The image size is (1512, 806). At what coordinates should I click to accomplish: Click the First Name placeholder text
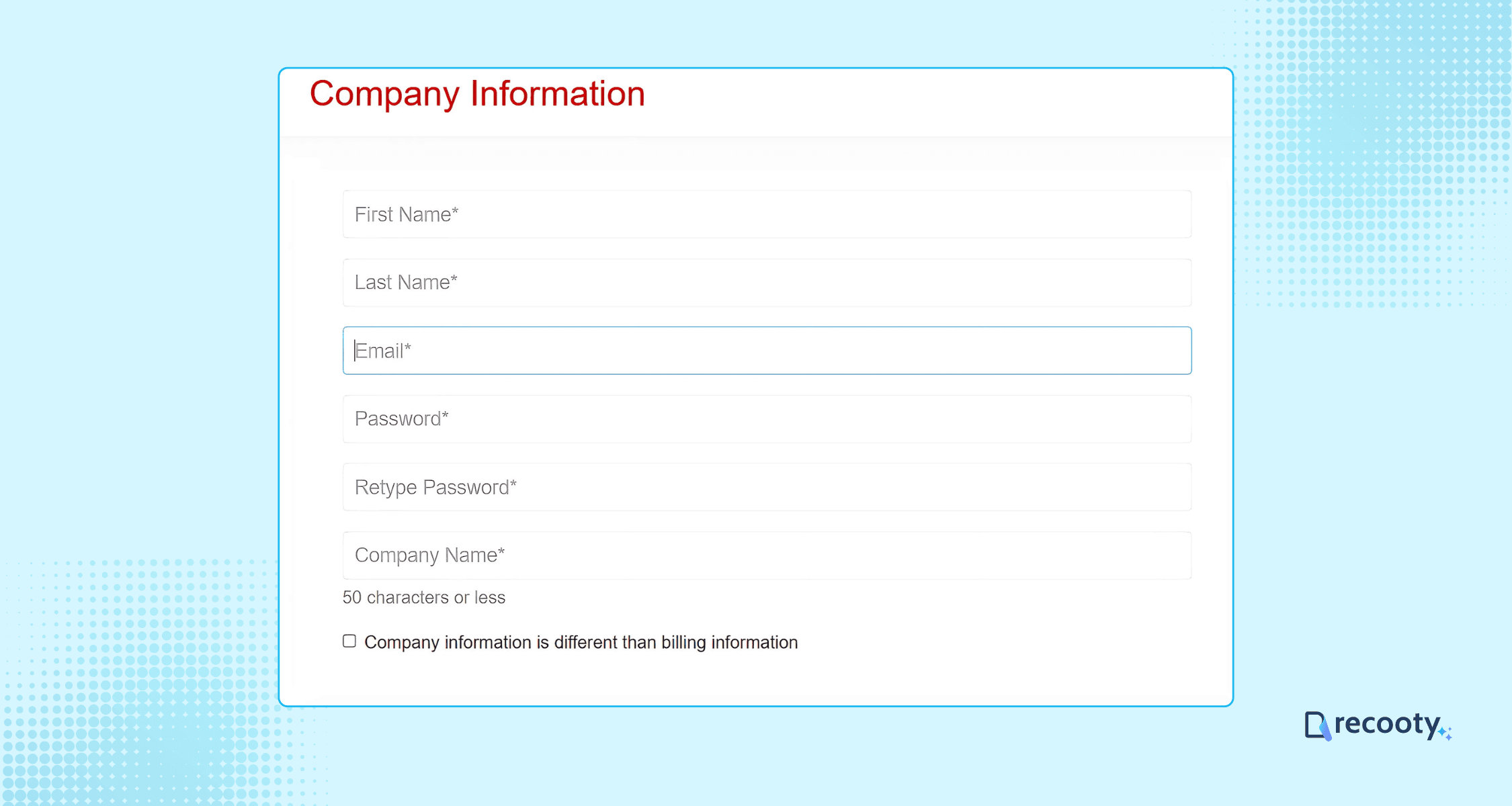[405, 214]
